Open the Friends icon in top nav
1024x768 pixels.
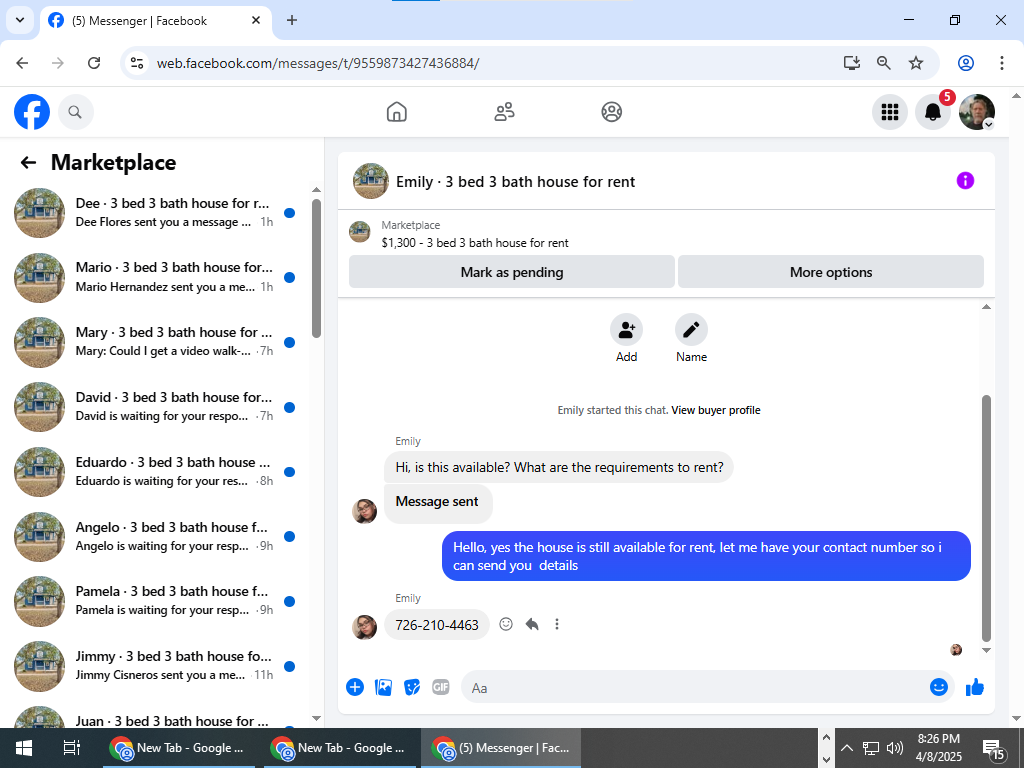point(504,112)
